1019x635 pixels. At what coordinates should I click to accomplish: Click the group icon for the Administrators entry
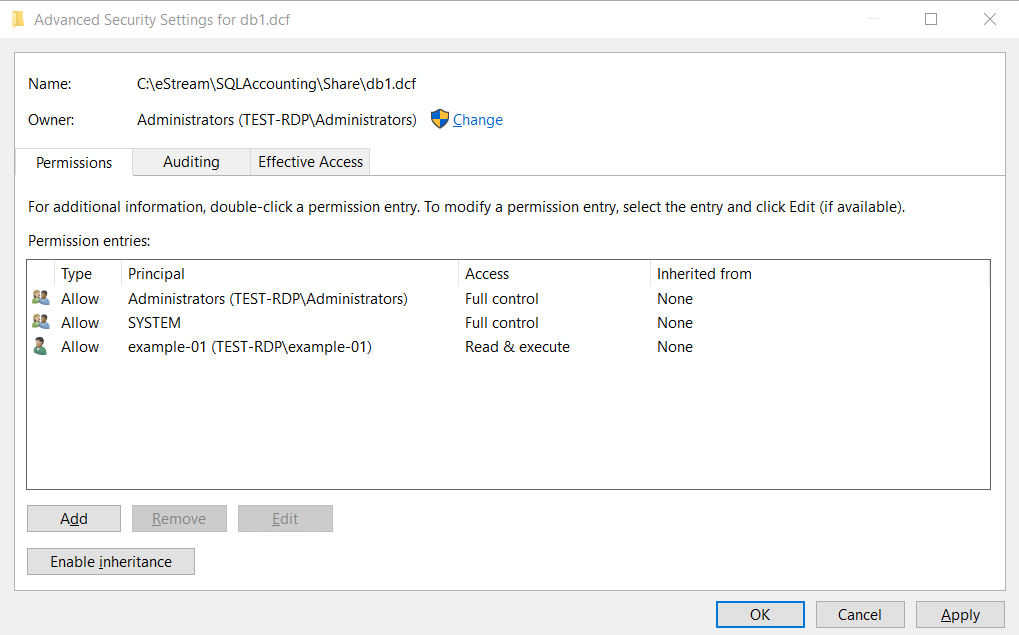pyautogui.click(x=41, y=298)
